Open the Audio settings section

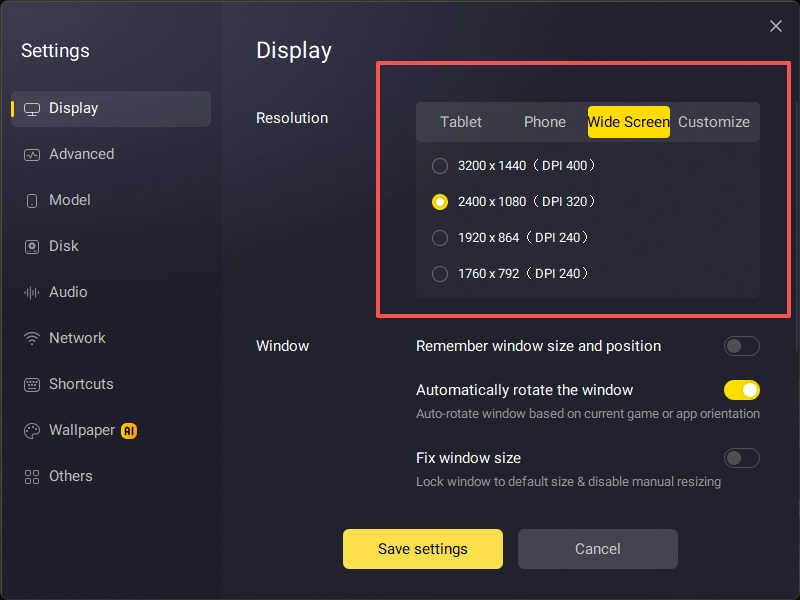click(x=111, y=292)
